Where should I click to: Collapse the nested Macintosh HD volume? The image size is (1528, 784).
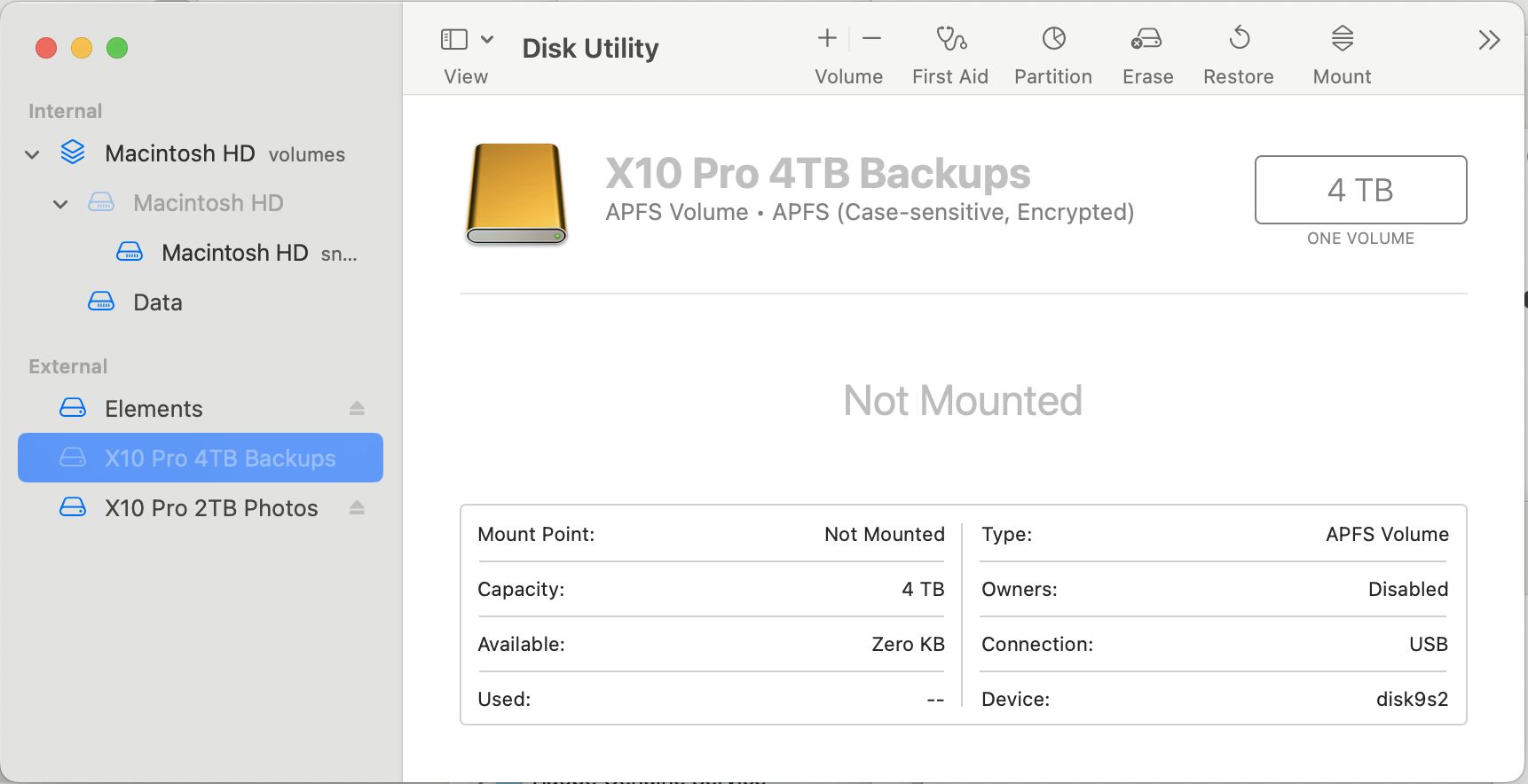(x=60, y=204)
